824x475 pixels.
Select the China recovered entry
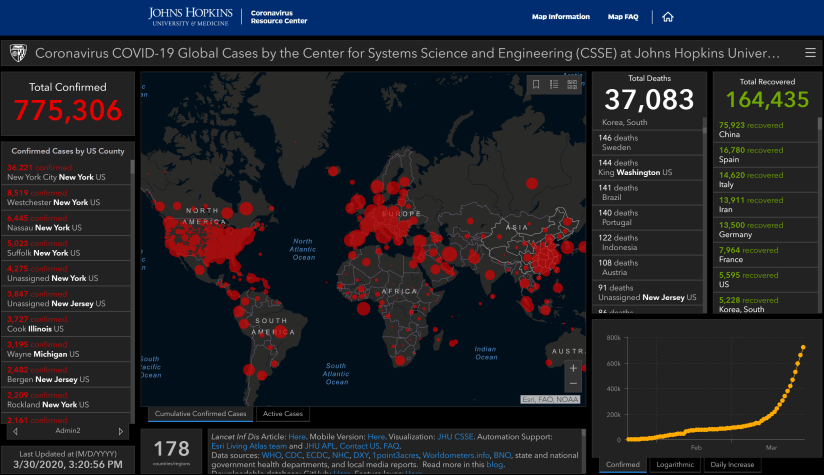point(758,129)
